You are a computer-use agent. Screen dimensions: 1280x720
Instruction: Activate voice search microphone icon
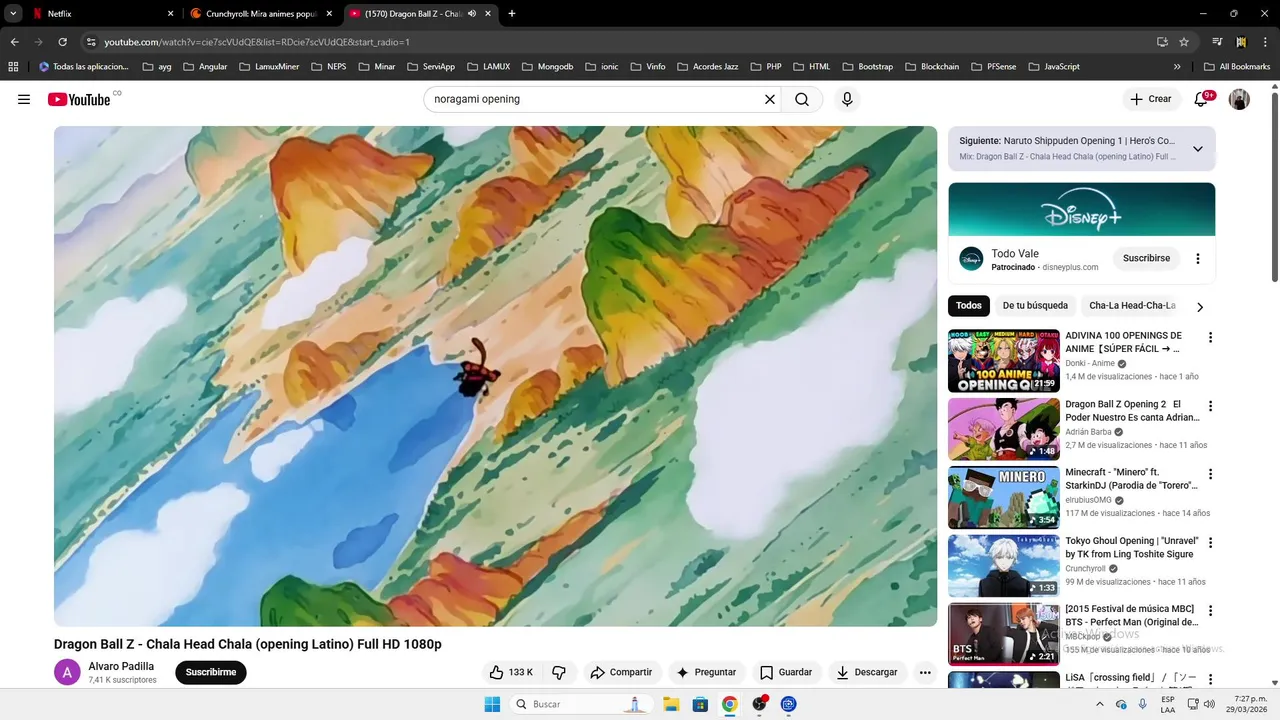[x=847, y=99]
